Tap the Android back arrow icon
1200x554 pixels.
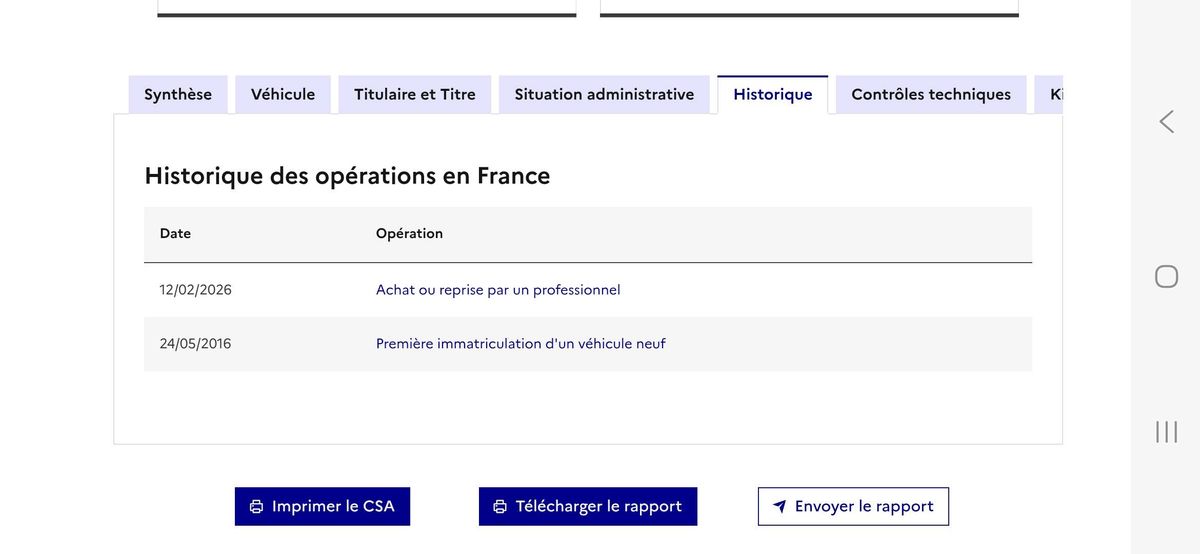coord(1166,122)
